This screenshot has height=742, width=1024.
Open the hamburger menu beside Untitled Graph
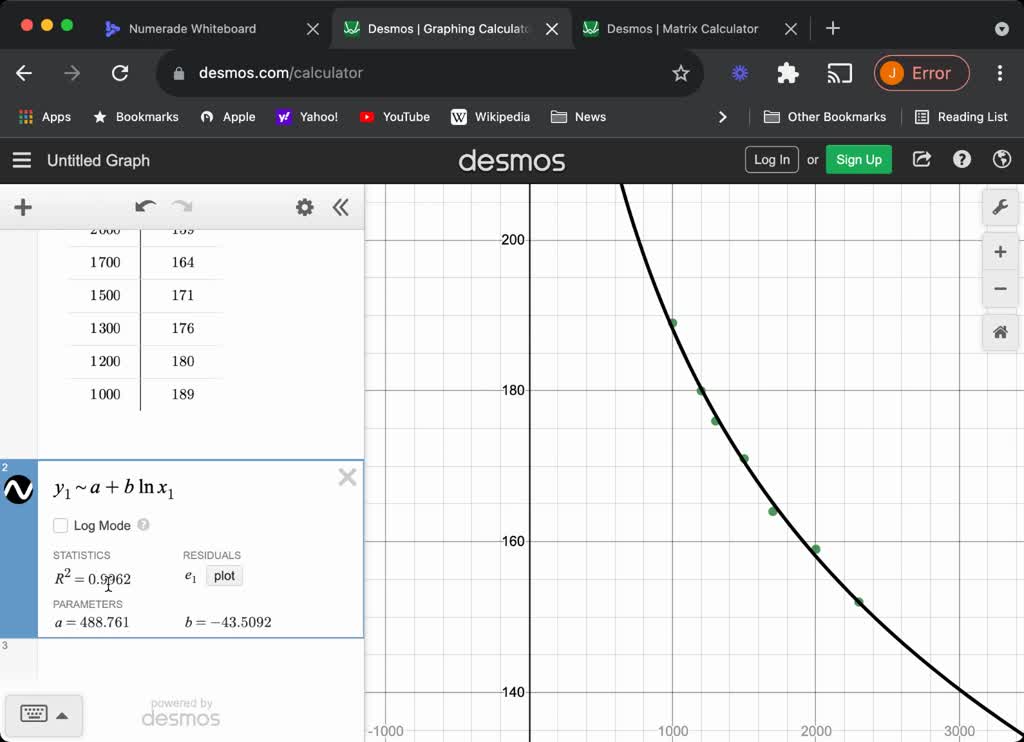point(22,160)
